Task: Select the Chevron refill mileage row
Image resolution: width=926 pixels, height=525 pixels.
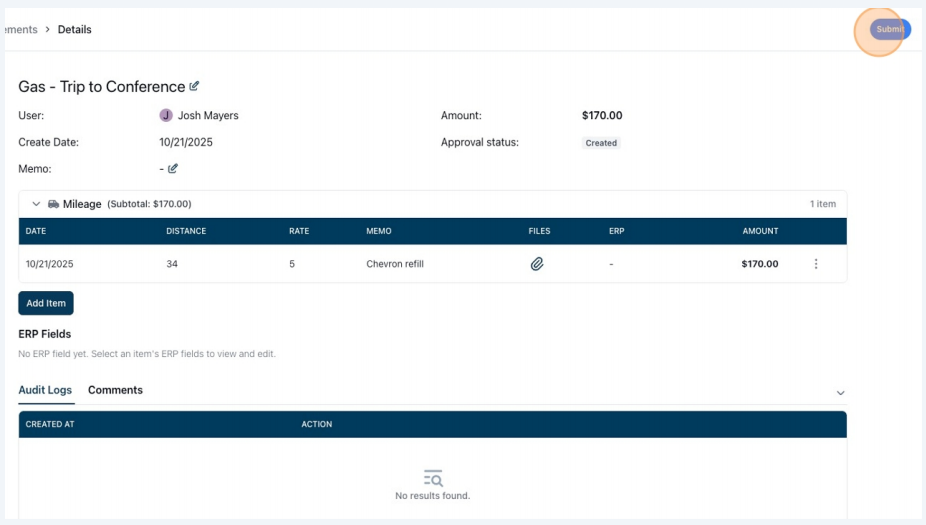Action: (x=432, y=264)
